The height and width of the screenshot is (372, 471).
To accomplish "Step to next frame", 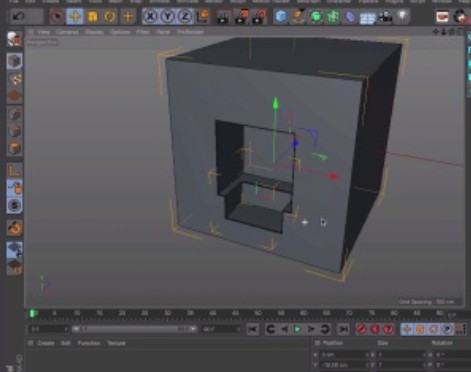I will (311, 329).
